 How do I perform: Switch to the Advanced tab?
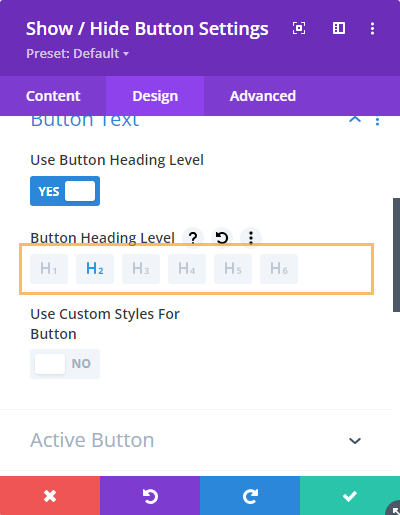[x=263, y=96]
